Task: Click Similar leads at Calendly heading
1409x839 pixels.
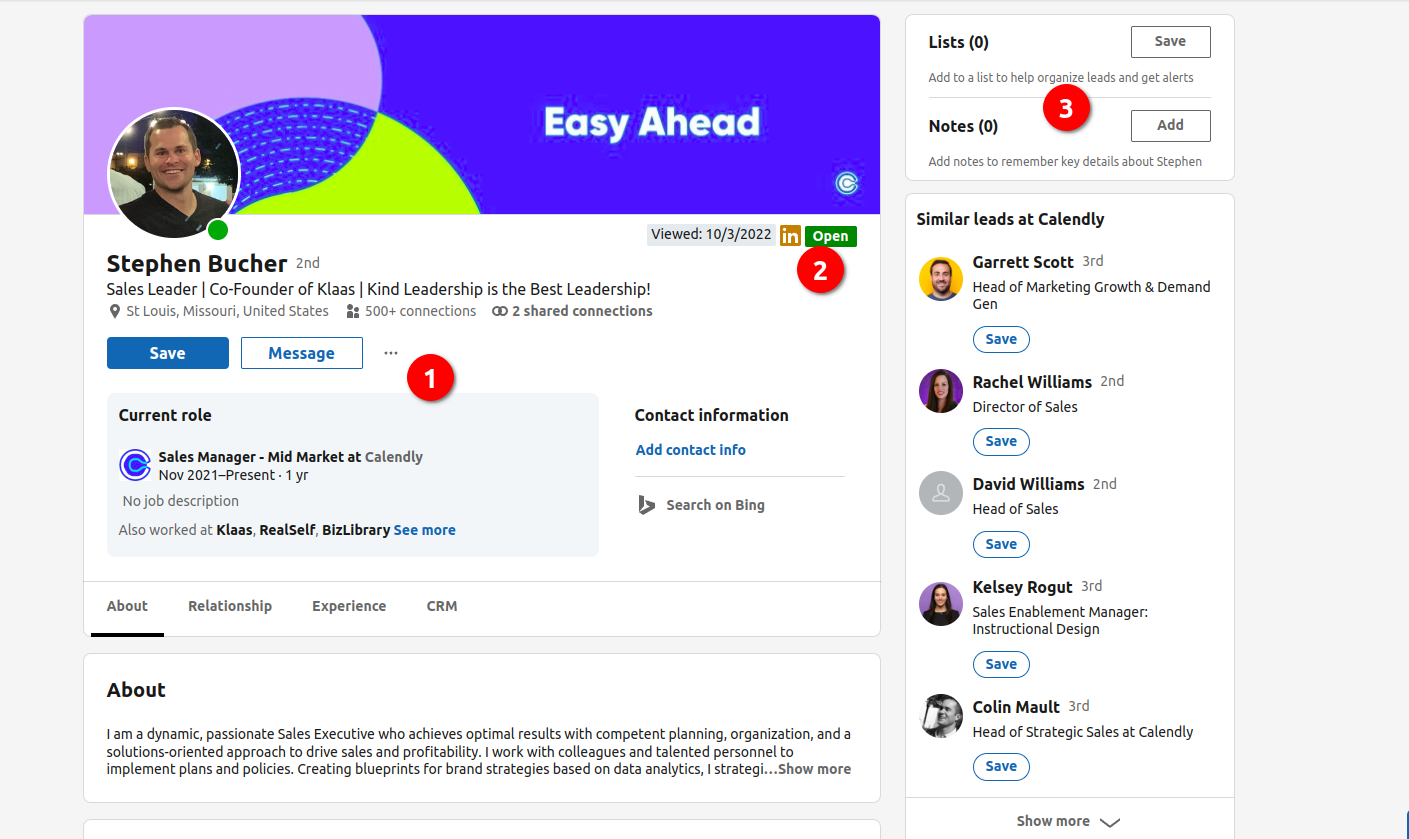Action: coord(1010,219)
